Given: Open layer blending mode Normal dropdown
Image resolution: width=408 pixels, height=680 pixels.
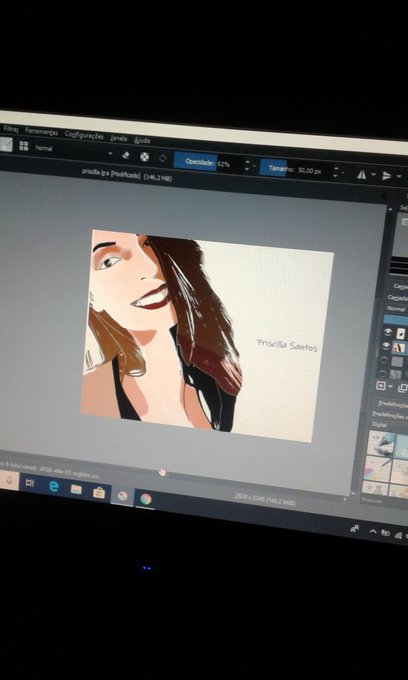Looking at the screenshot, I should point(396,309).
